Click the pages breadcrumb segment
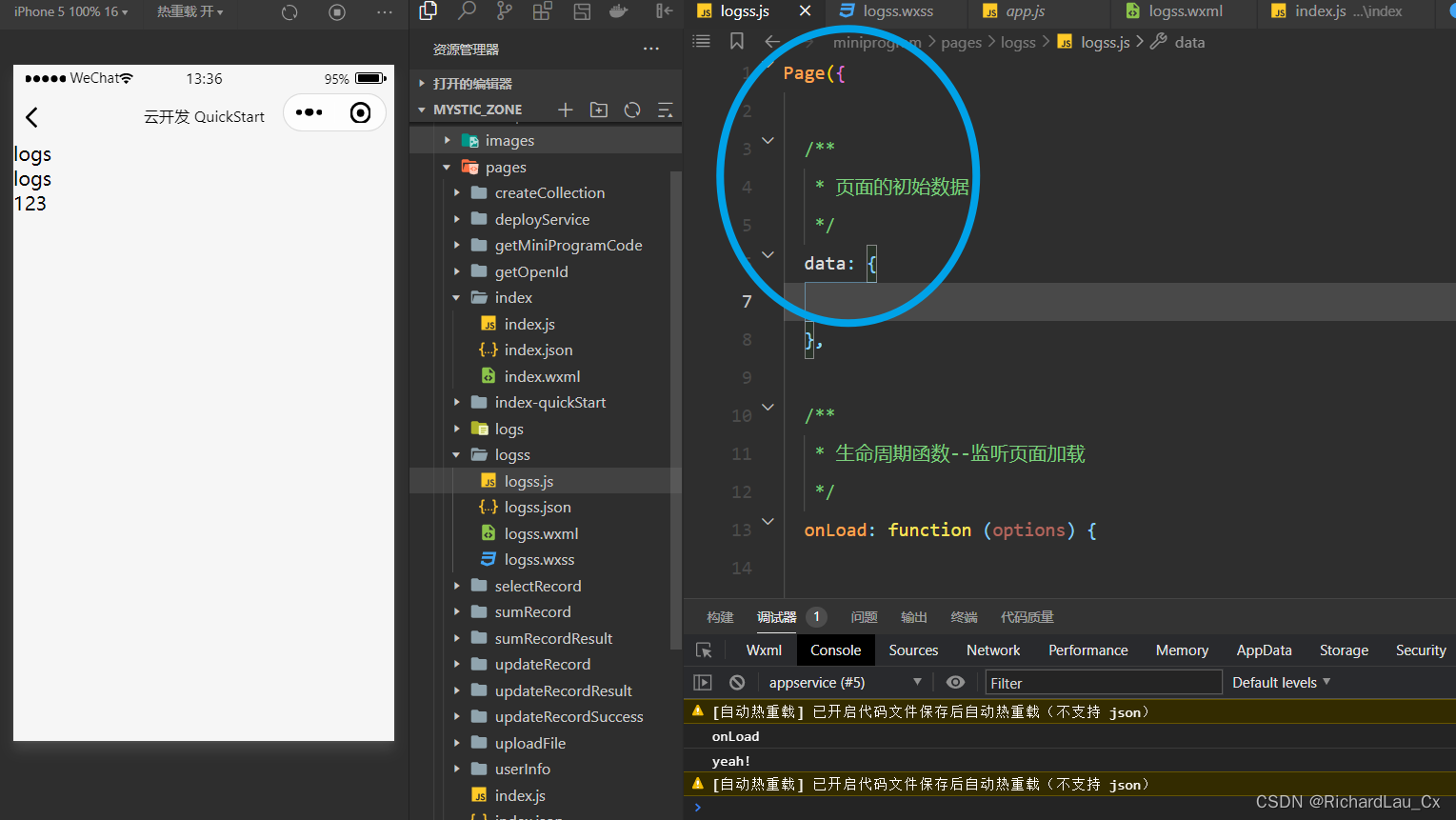1456x820 pixels. pyautogui.click(x=961, y=42)
